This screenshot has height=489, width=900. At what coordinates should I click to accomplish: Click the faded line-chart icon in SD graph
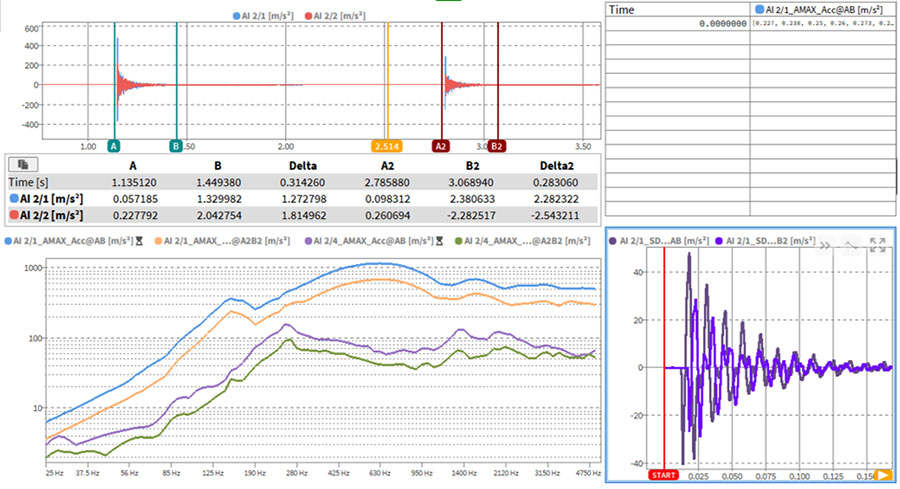851,245
